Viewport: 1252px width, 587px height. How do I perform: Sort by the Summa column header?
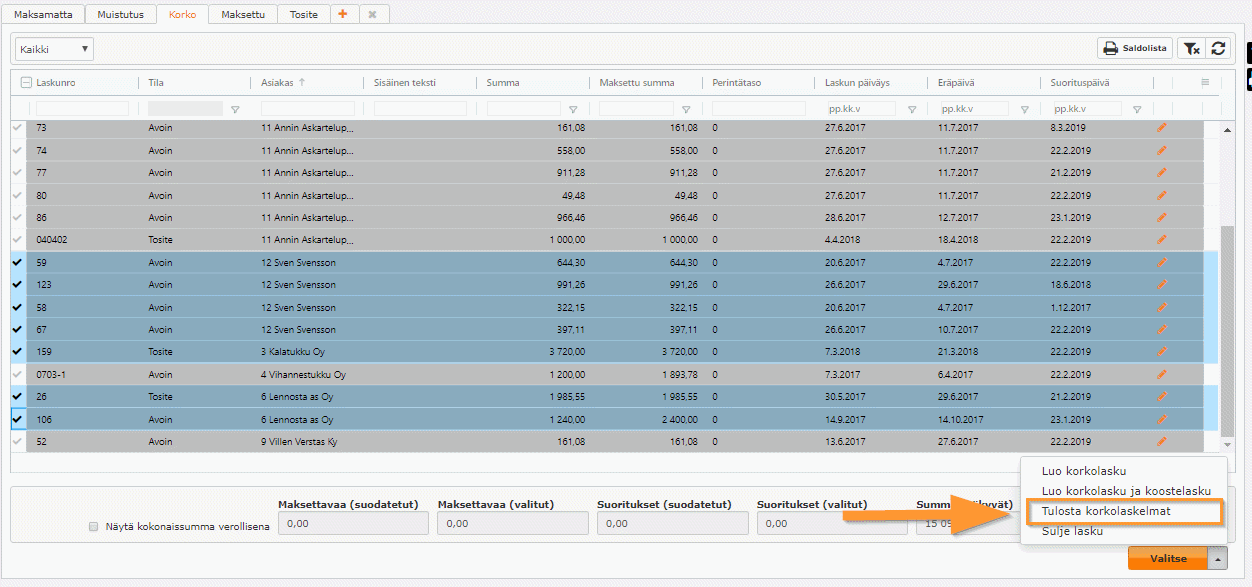coord(503,82)
